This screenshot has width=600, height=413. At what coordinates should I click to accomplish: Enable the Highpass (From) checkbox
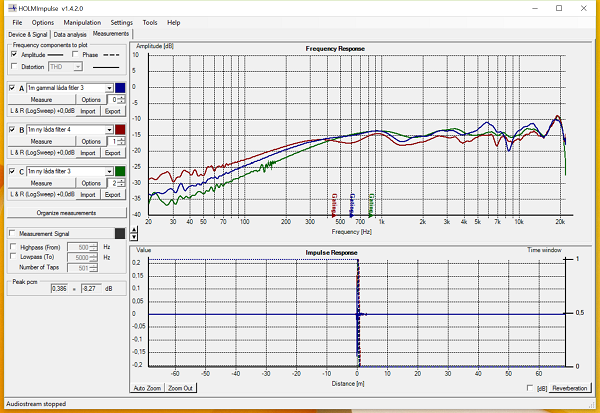[13, 246]
